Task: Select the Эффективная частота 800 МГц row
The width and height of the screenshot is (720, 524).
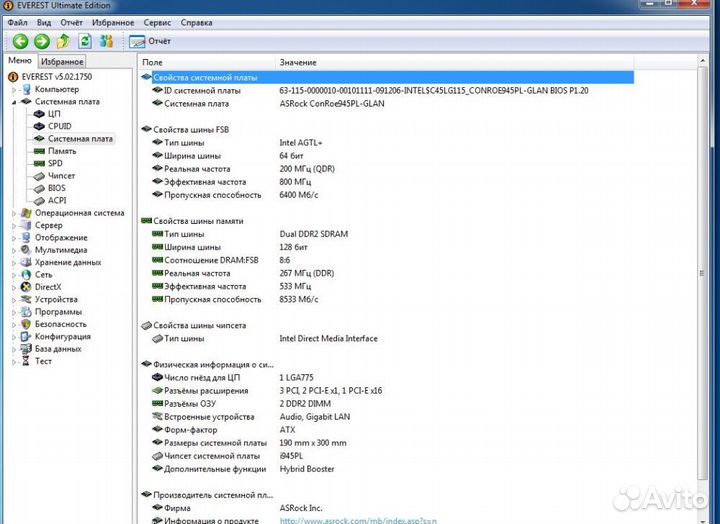Action: [x=386, y=182]
